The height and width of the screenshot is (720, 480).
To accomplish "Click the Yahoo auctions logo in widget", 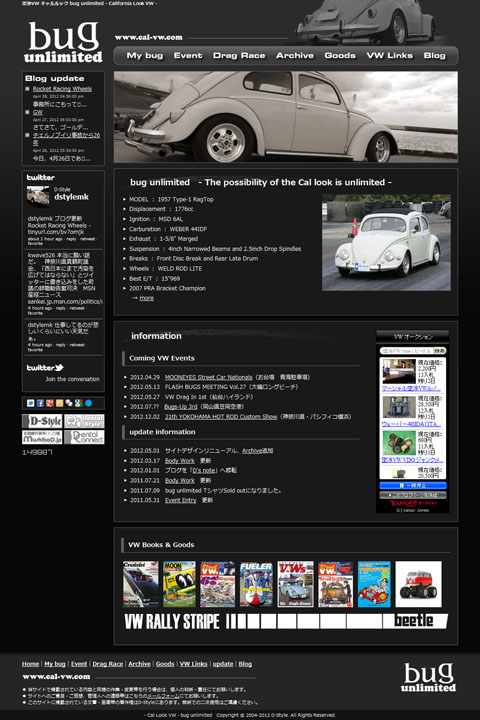I will click(413, 503).
